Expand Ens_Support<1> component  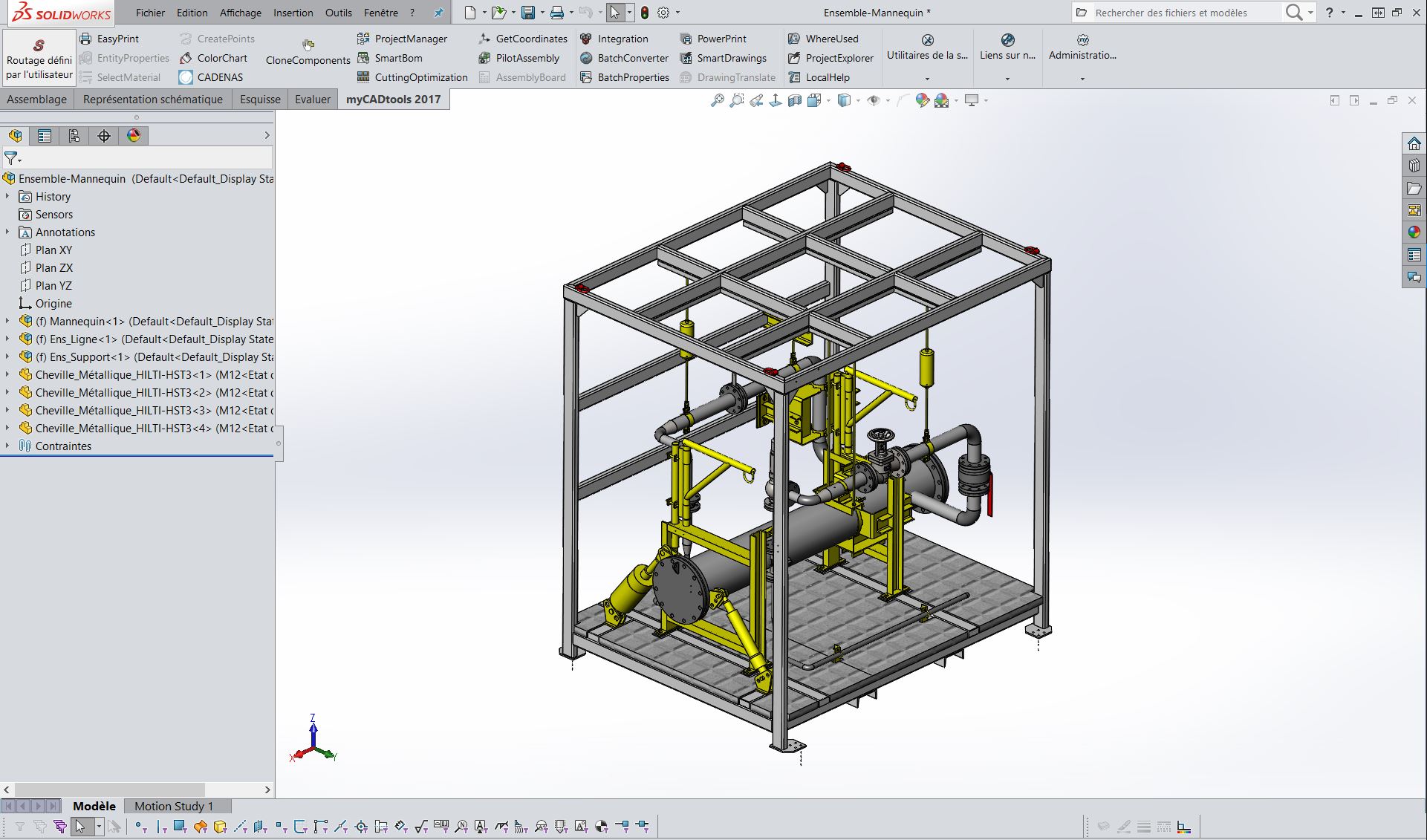point(7,357)
